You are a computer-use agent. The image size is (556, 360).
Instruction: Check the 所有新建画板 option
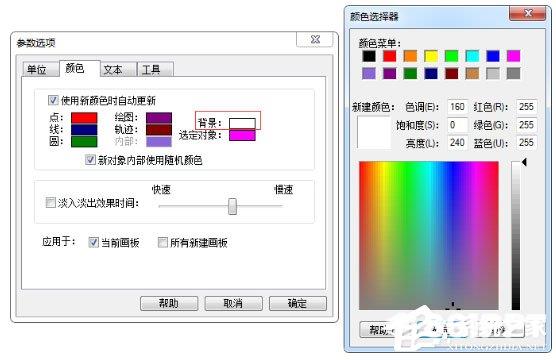(163, 243)
